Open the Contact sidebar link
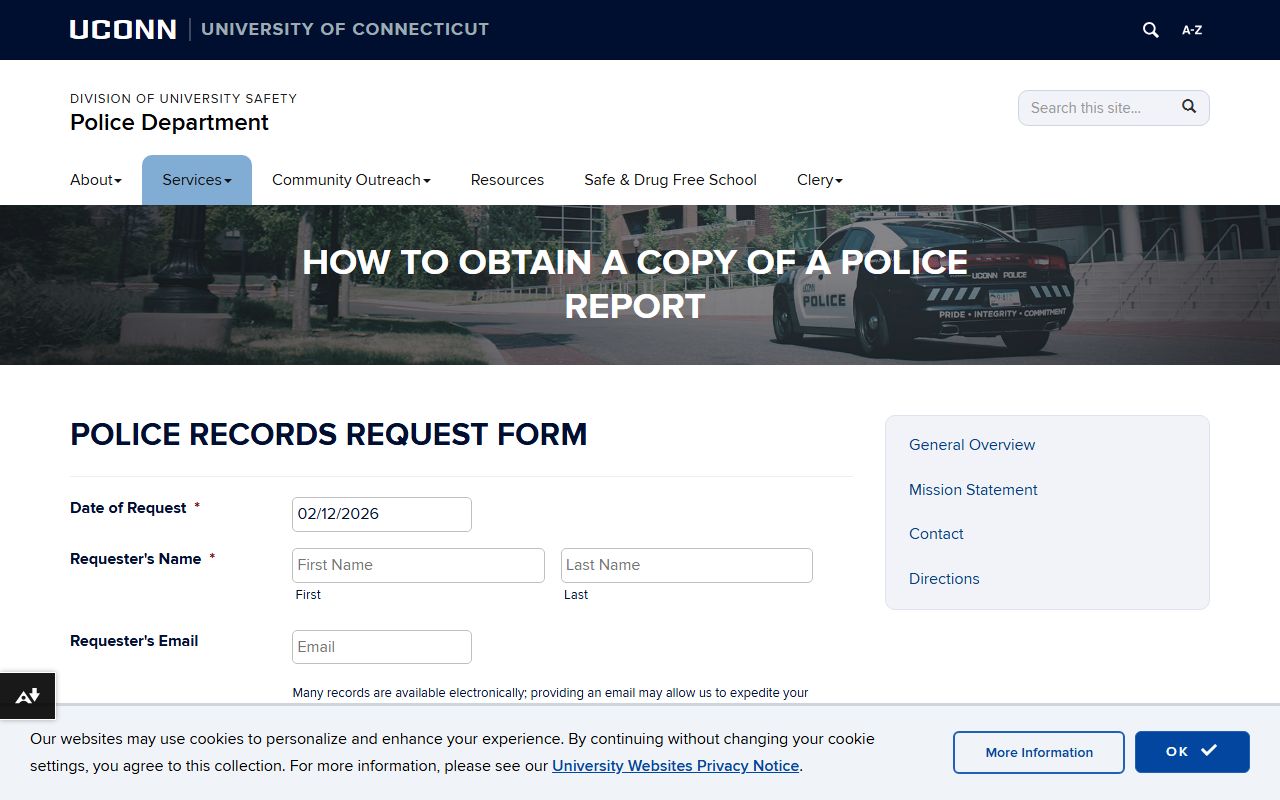The image size is (1280, 800). (x=936, y=534)
